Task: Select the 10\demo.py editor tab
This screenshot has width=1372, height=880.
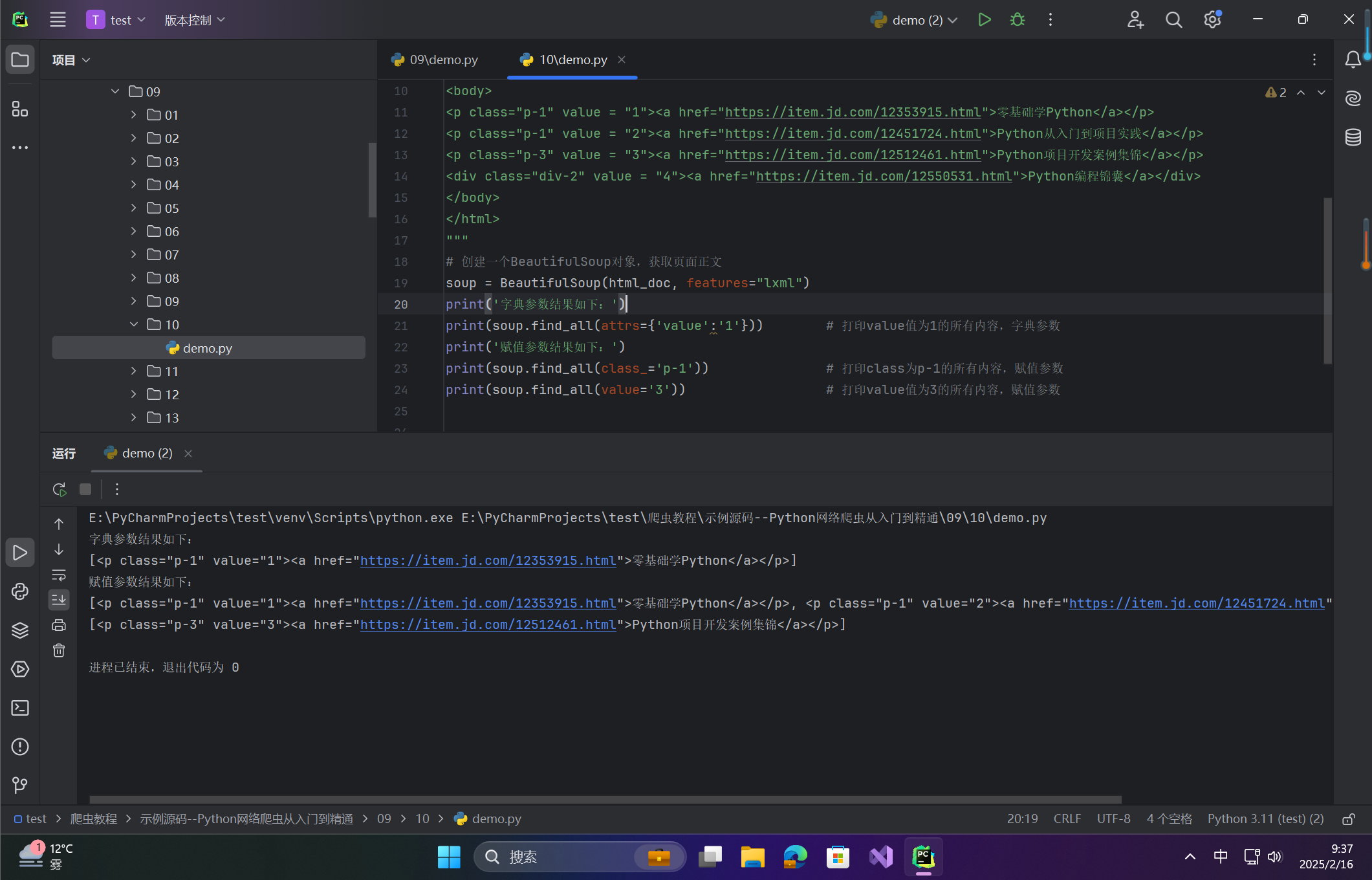Action: click(x=563, y=60)
